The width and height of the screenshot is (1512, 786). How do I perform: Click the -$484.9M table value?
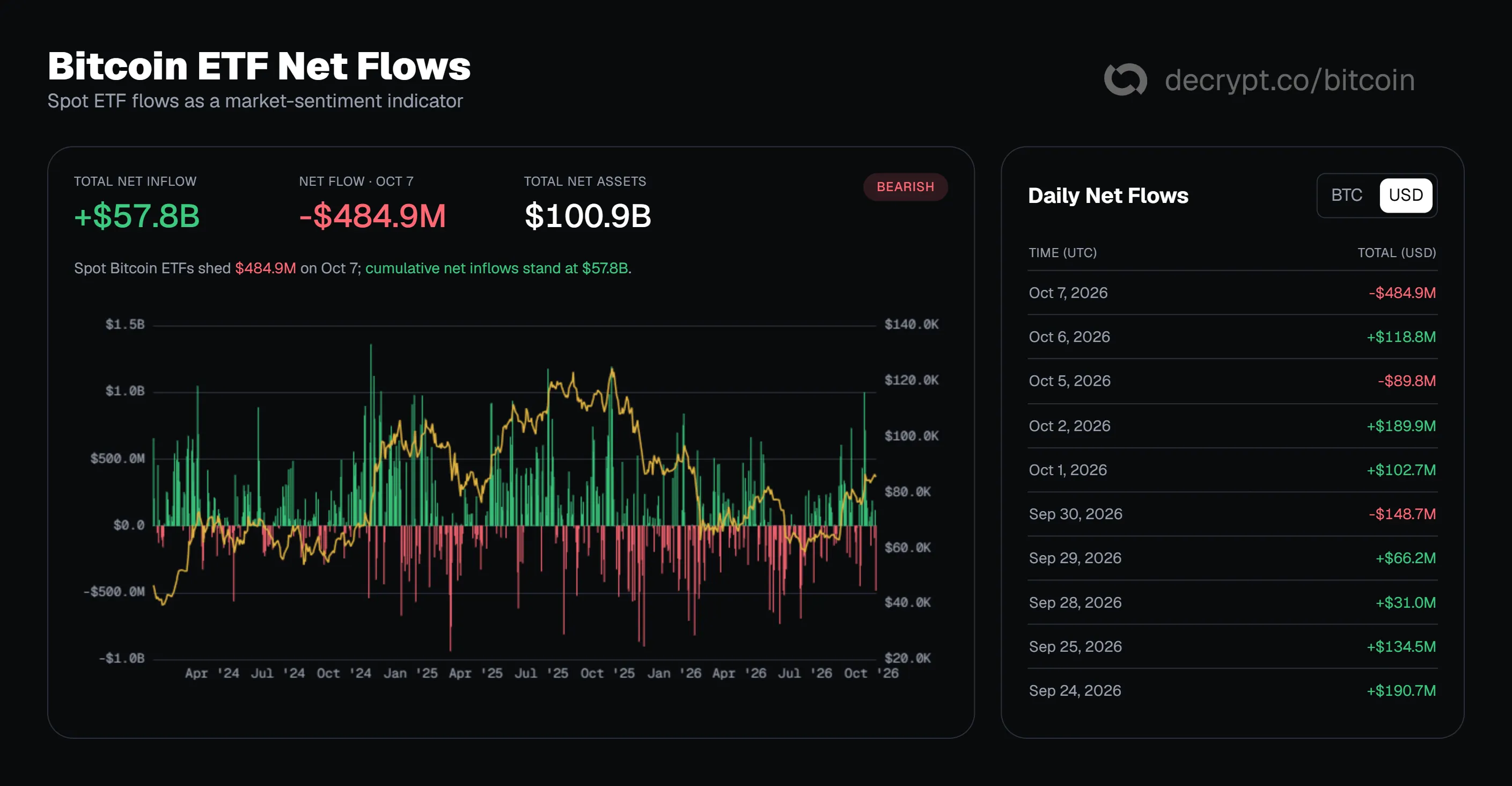point(1402,293)
